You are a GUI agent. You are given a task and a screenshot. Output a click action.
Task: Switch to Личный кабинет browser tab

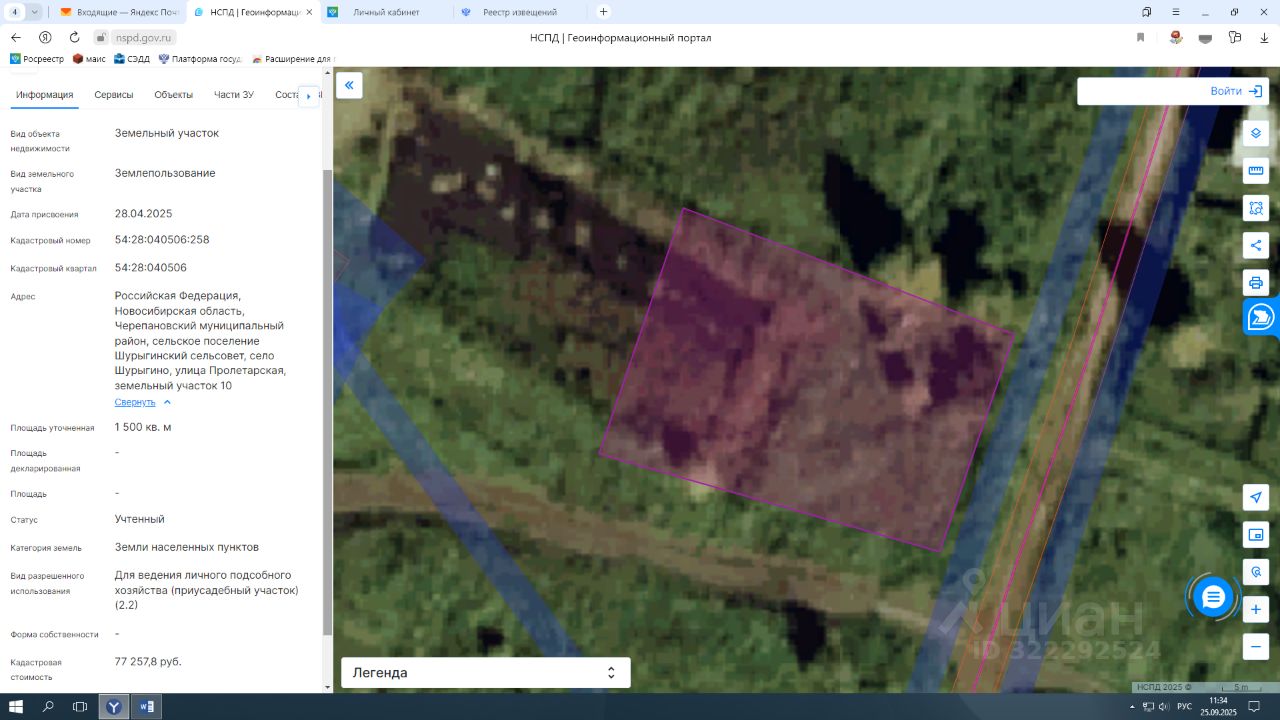pos(385,12)
